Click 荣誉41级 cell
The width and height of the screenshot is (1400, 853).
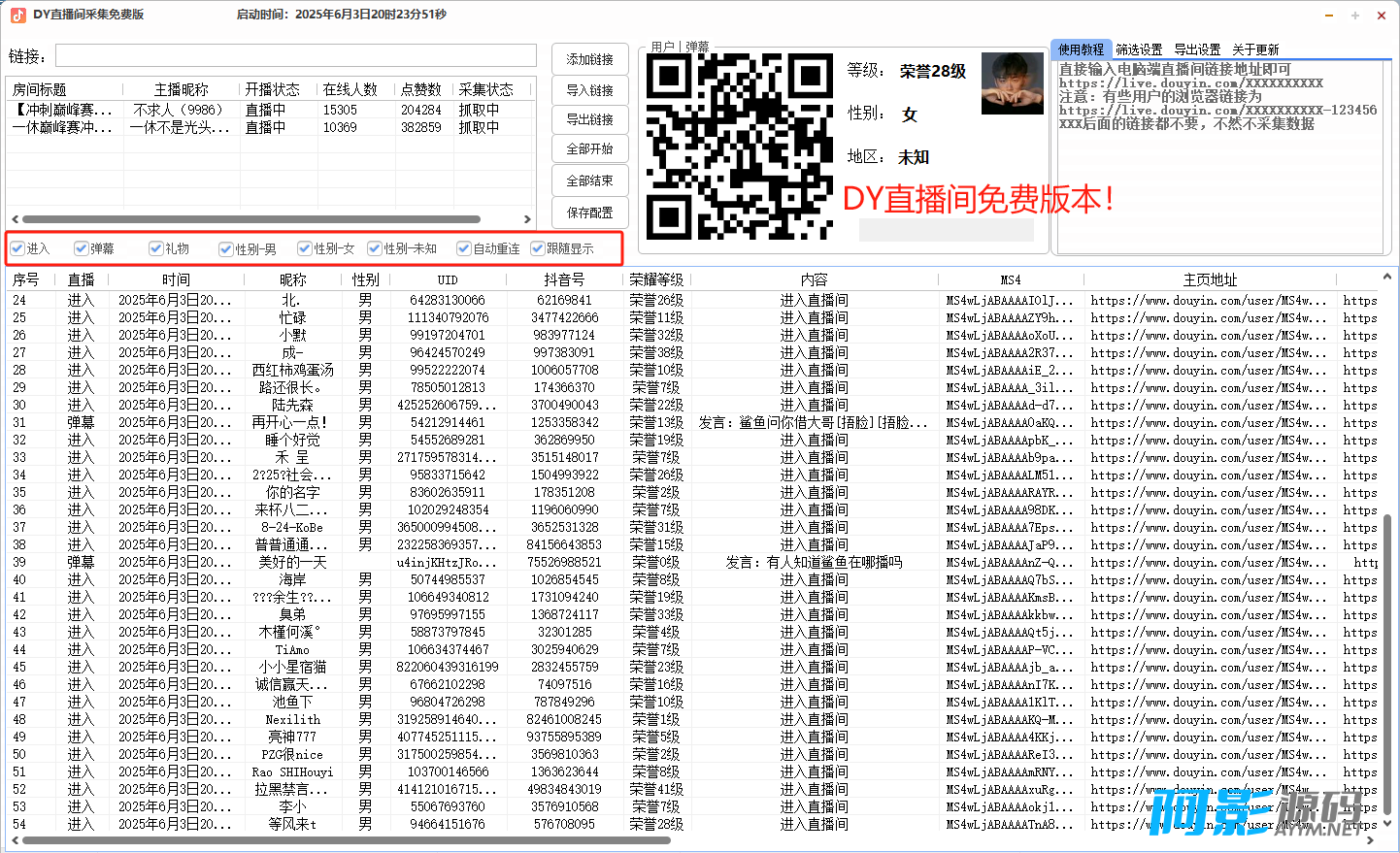click(656, 789)
